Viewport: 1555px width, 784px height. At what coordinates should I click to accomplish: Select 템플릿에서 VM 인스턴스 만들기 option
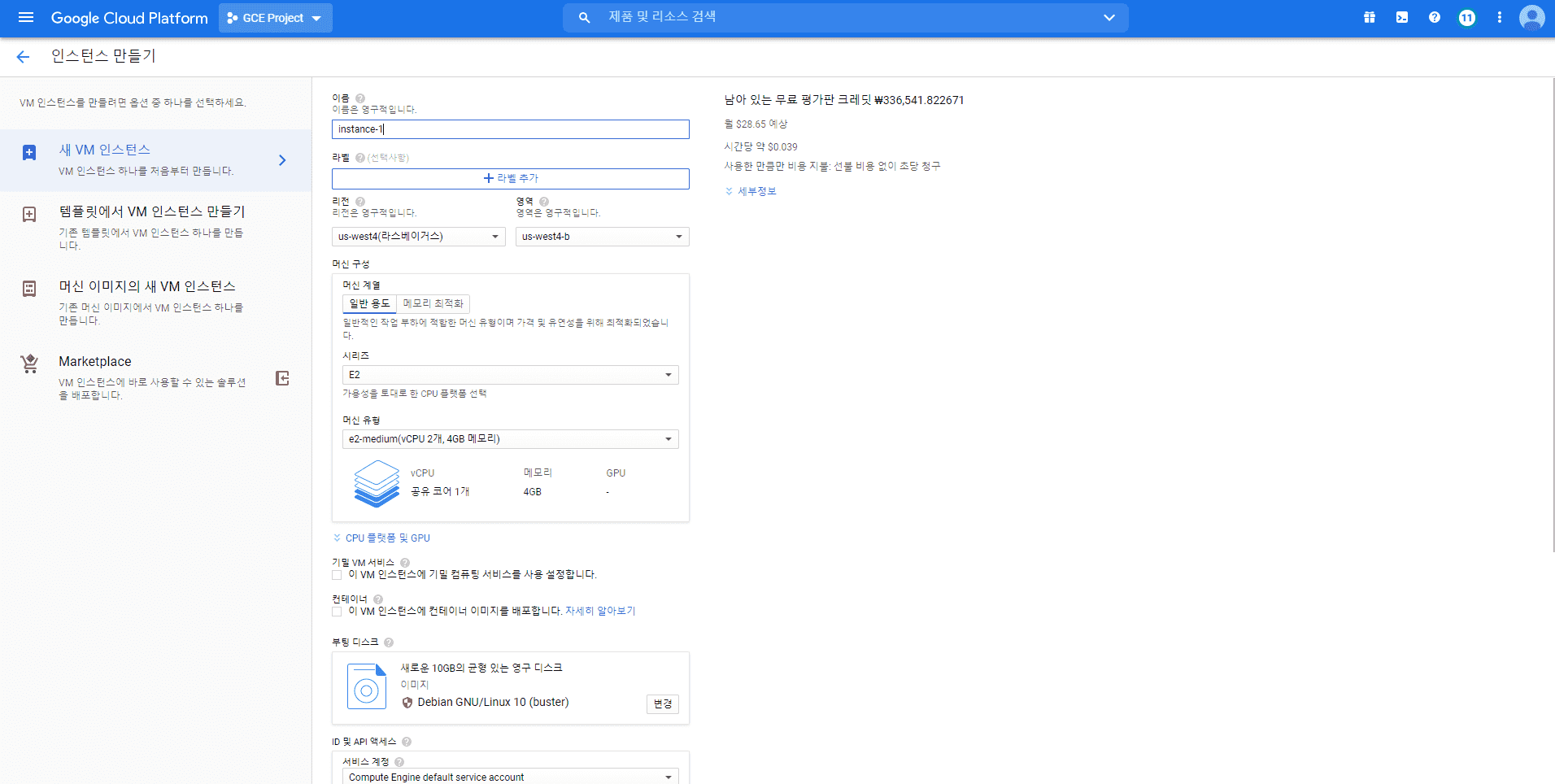click(156, 228)
